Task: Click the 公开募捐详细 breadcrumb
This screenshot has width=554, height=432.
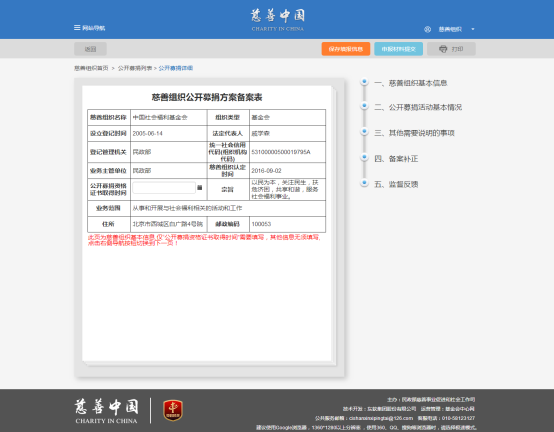Action: (176, 68)
